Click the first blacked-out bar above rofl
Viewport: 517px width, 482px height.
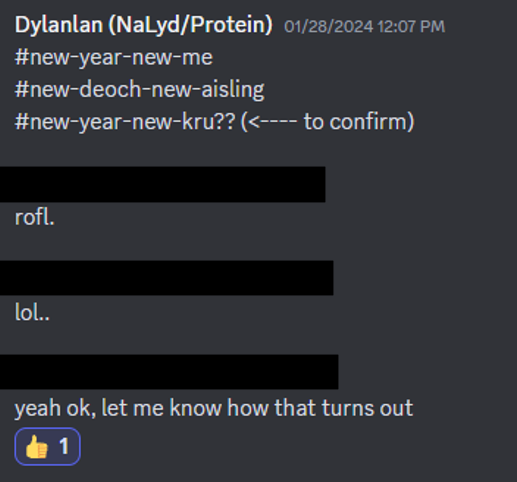tap(163, 184)
